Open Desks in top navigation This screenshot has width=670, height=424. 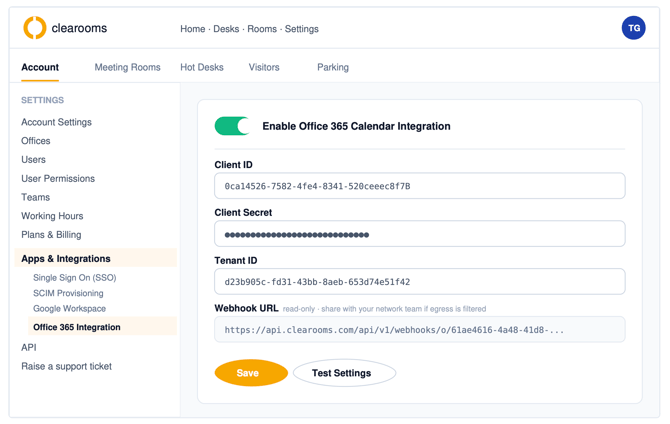pyautogui.click(x=226, y=29)
